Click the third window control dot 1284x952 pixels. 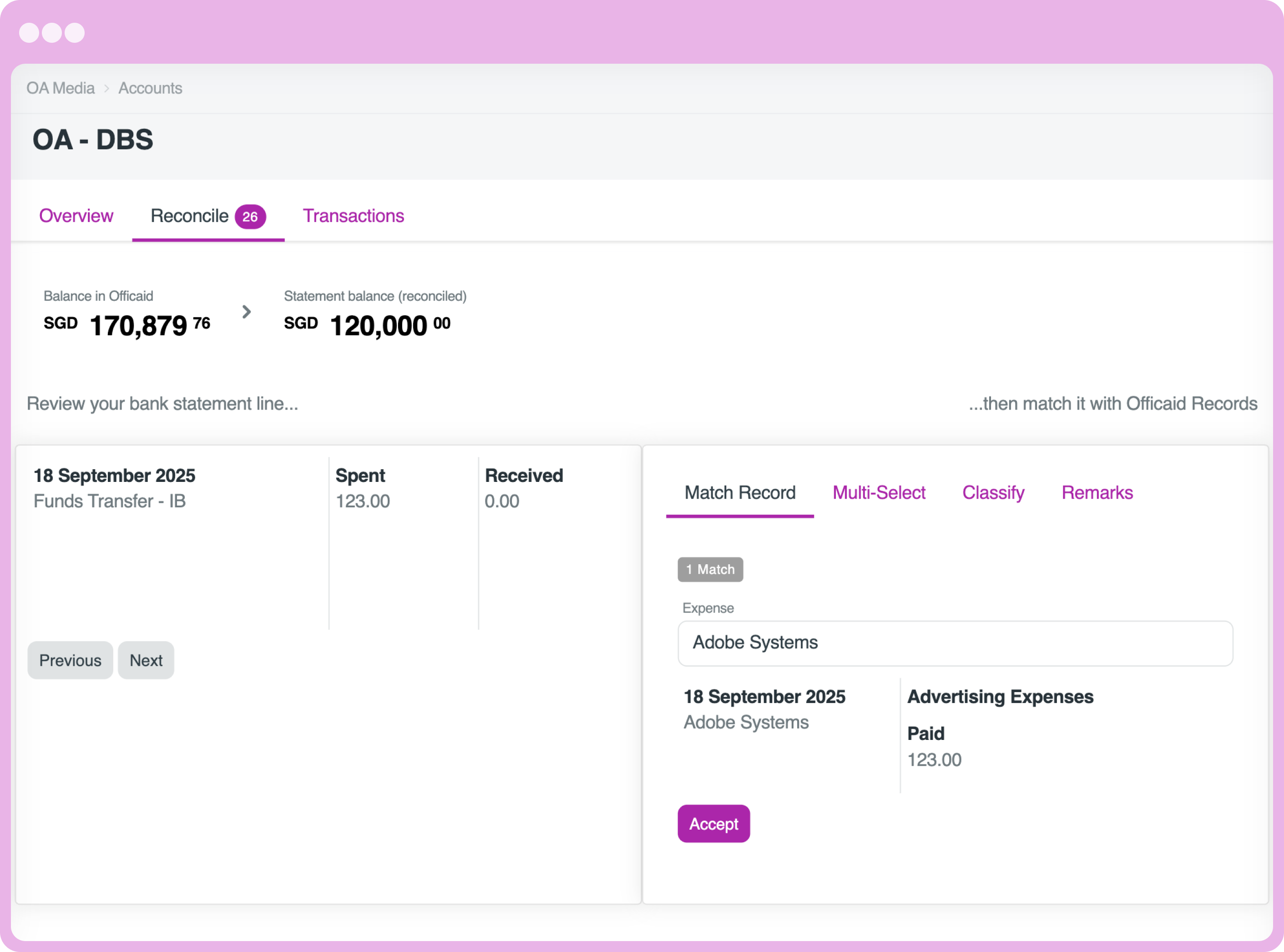pyautogui.click(x=75, y=33)
